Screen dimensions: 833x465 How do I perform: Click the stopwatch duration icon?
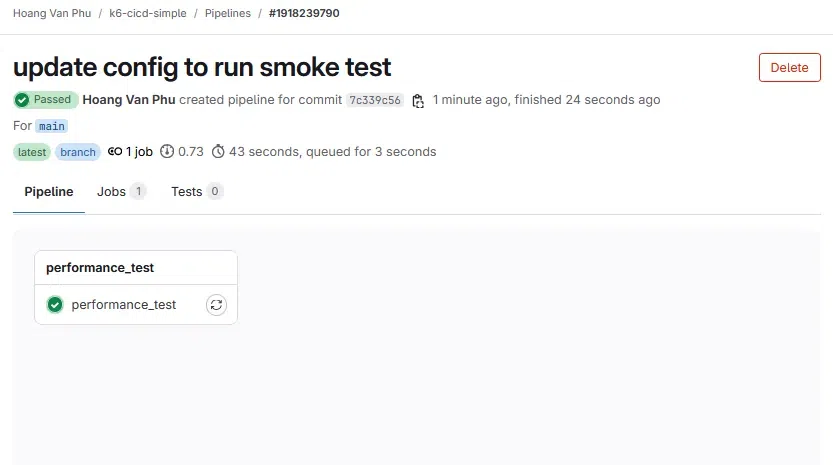coord(218,151)
